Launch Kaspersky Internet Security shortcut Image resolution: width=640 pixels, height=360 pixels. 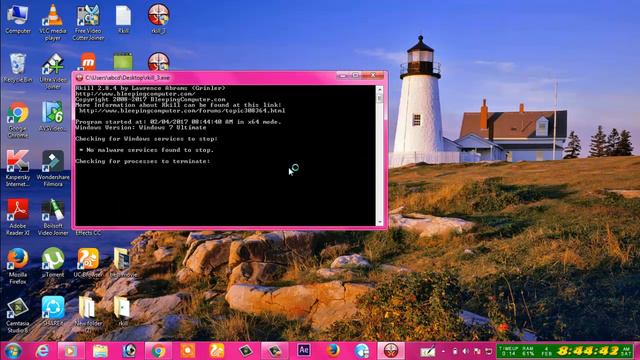[18, 169]
